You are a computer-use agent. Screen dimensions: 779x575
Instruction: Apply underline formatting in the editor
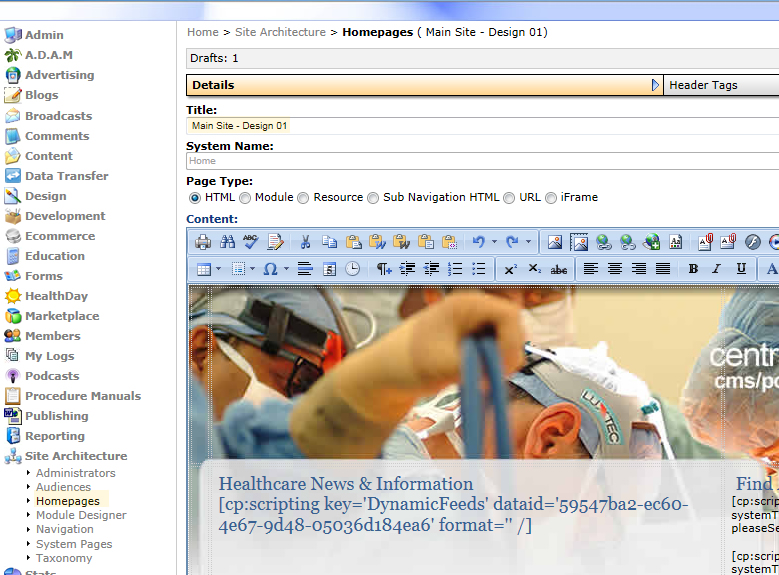(x=741, y=269)
